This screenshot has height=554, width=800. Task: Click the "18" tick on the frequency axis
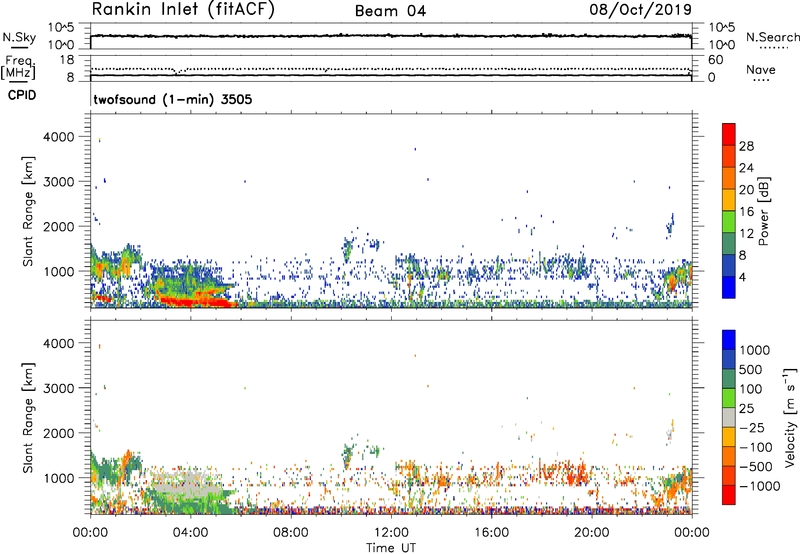(67, 60)
